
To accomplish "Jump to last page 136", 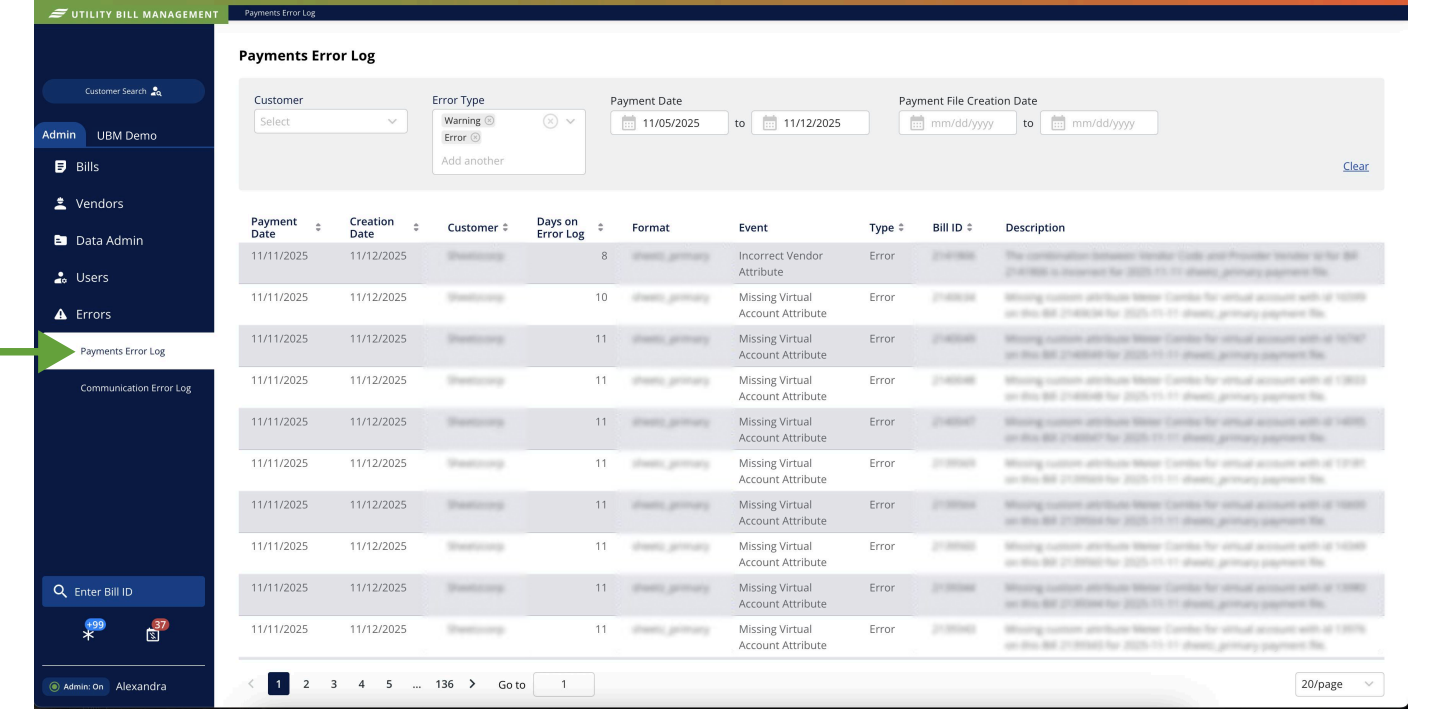I will click(x=444, y=684).
